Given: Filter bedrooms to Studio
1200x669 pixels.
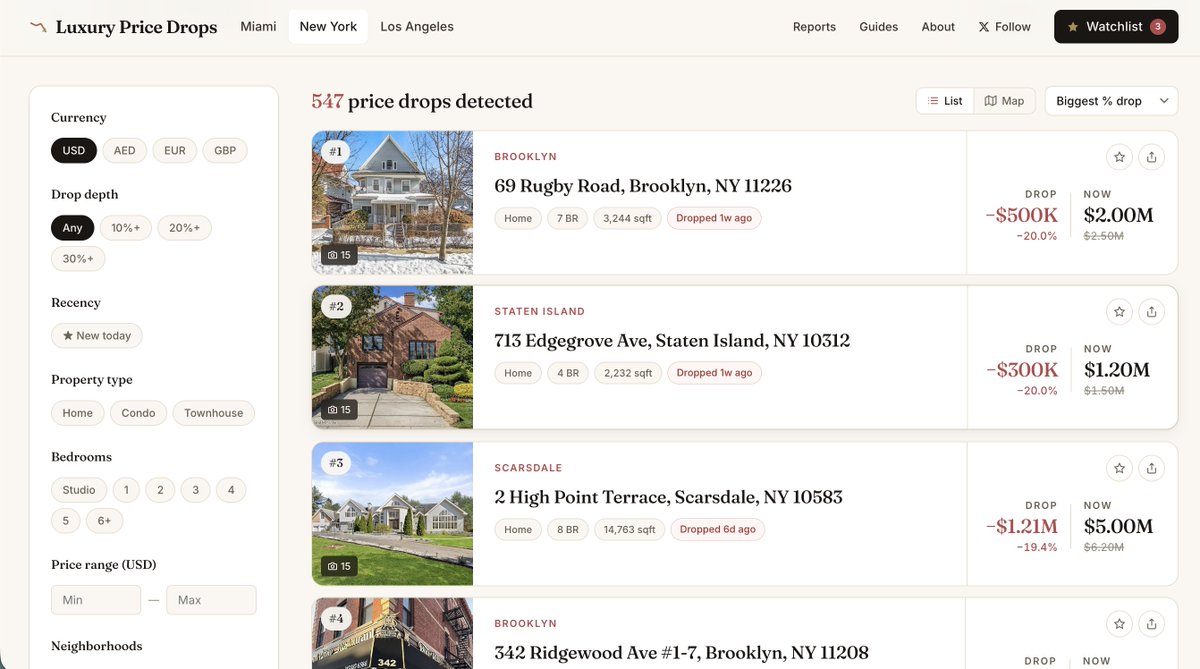Looking at the screenshot, I should point(79,490).
